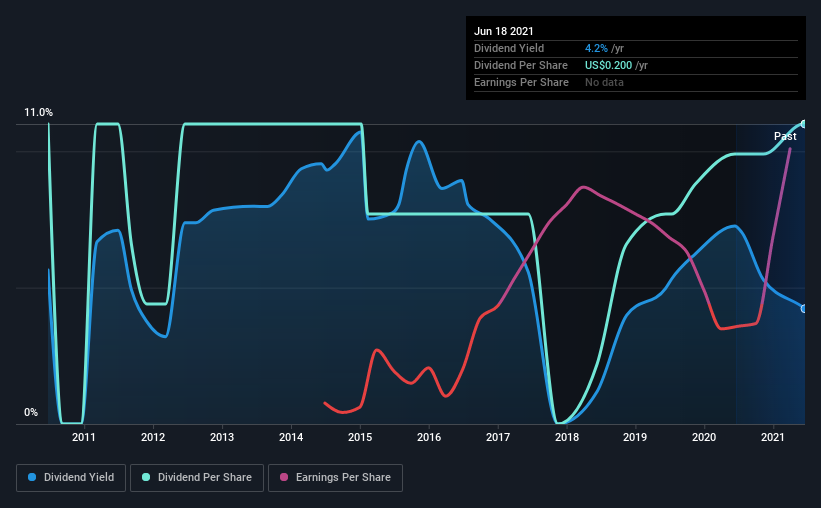
Task: Toggle the Dividend Yield legend button
Action: pos(71,478)
